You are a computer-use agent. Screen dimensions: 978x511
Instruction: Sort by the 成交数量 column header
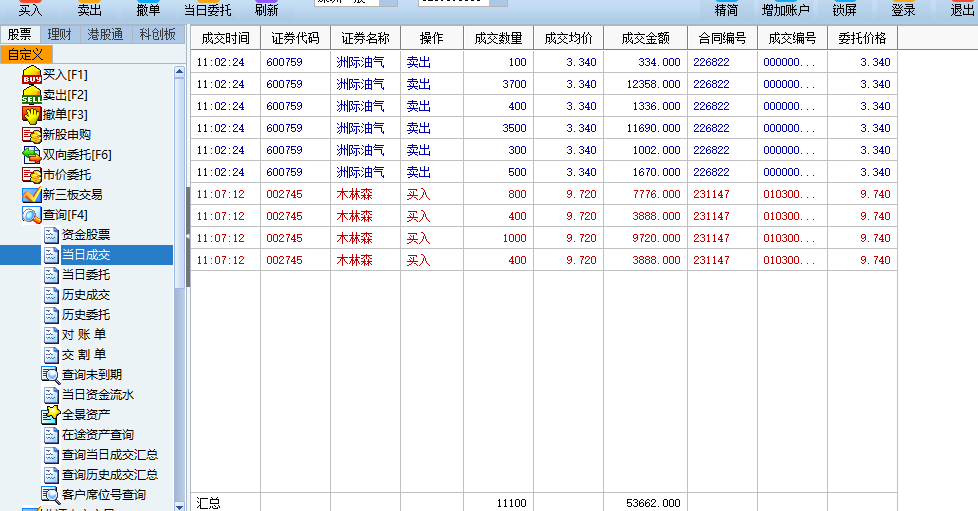point(498,38)
